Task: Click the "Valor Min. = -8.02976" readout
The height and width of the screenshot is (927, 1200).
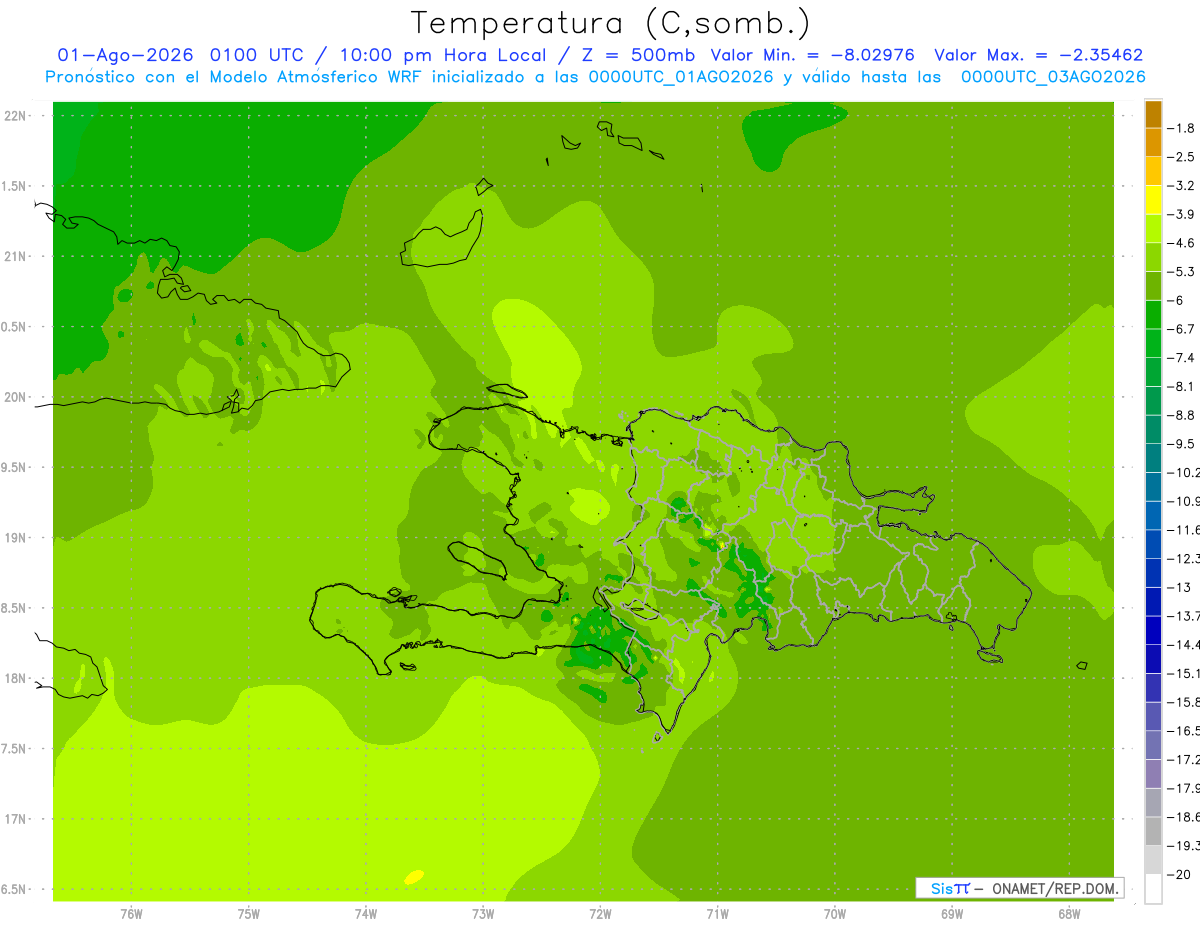Action: (812, 55)
